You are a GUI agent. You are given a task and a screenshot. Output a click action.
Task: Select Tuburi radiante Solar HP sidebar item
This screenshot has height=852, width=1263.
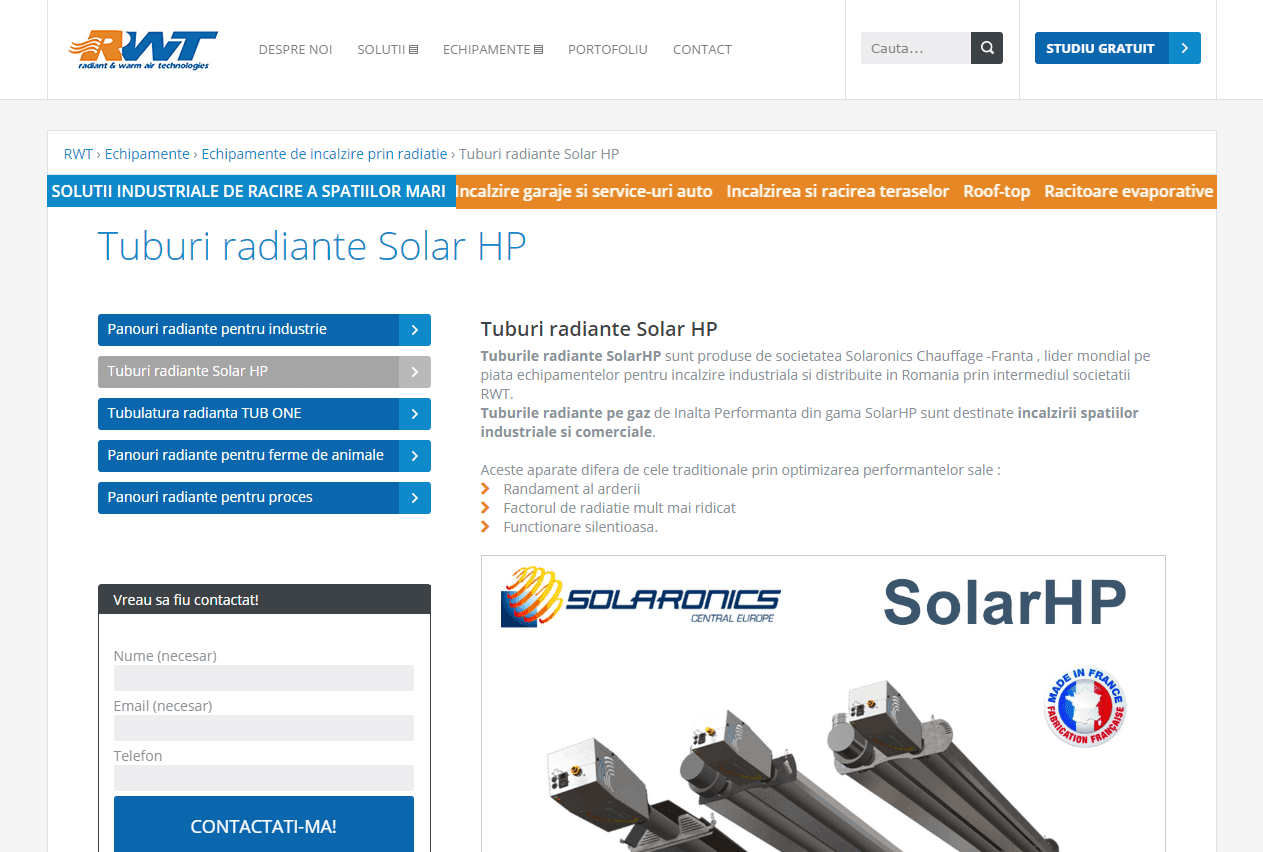tap(264, 372)
